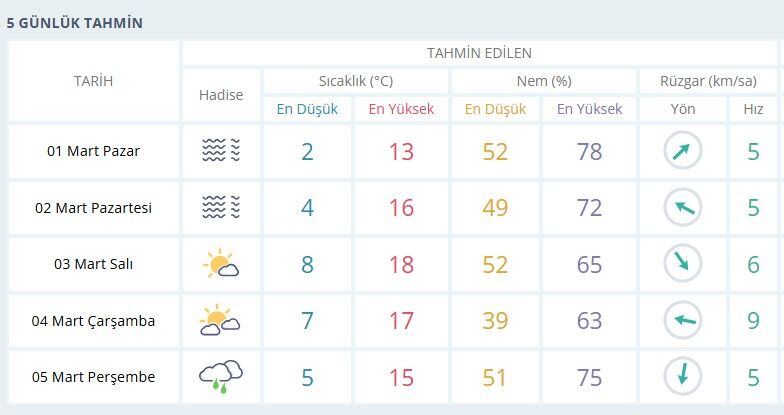Image resolution: width=784 pixels, height=415 pixels.
Task: Click the lowest humidity value 39
Action: click(495, 321)
